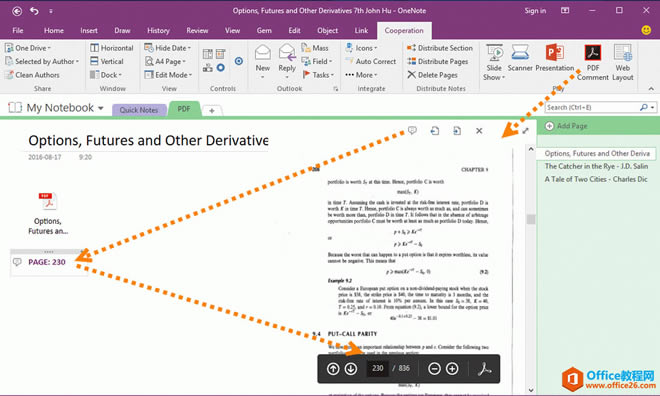The image size is (660, 396).
Task: Go to previous PDF page arrow
Action: click(x=333, y=369)
